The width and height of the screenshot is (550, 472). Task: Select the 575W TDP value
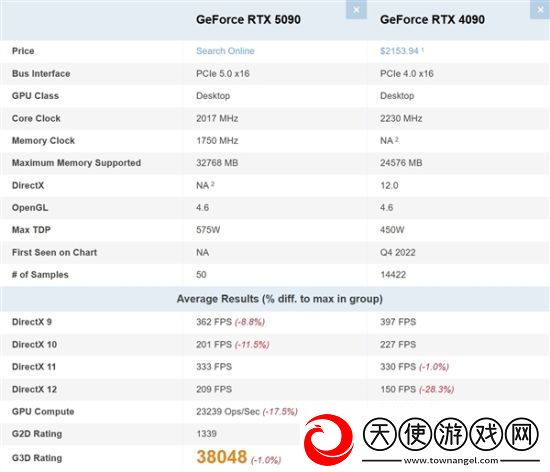[x=208, y=230]
